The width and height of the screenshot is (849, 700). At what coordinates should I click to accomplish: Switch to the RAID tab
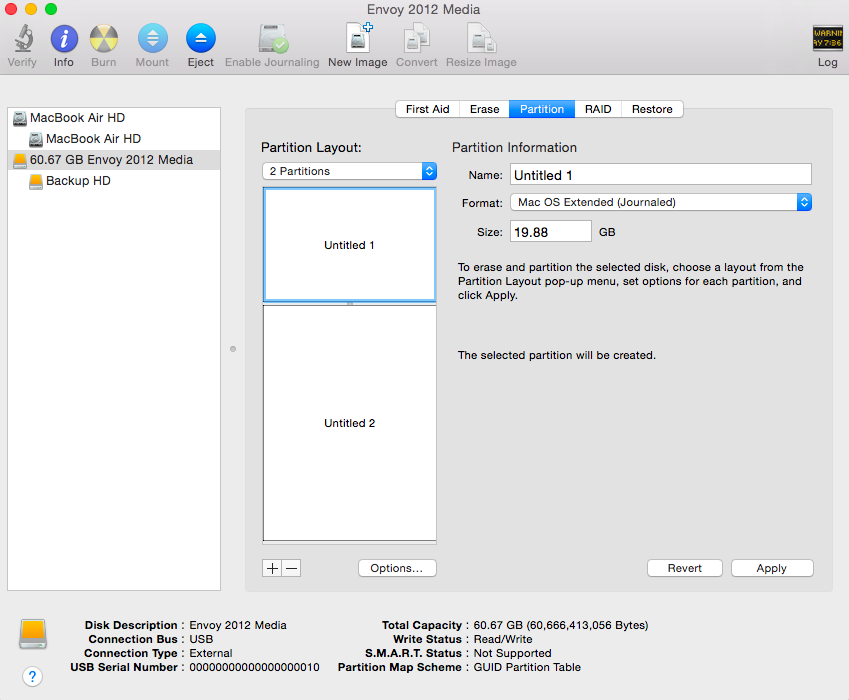pyautogui.click(x=598, y=109)
